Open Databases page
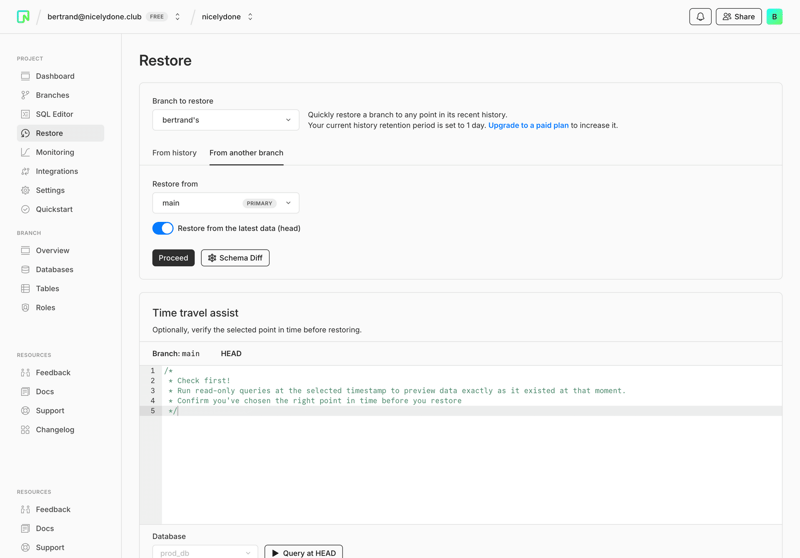Image resolution: width=800 pixels, height=558 pixels. click(x=60, y=269)
